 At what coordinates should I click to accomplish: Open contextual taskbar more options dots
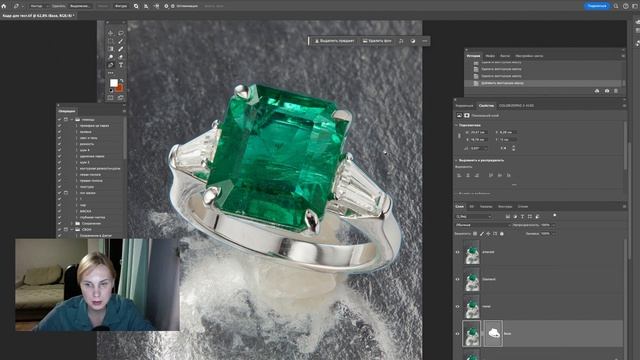425,41
